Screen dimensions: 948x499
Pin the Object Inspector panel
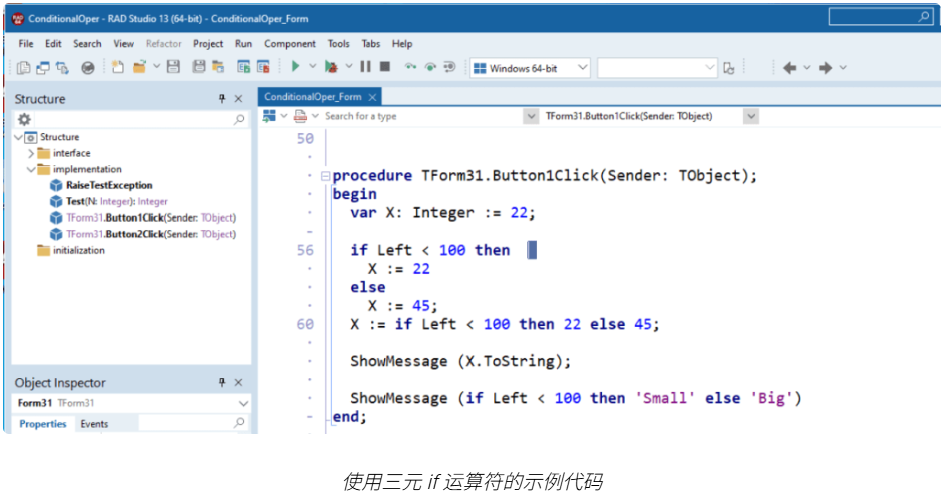coord(222,383)
